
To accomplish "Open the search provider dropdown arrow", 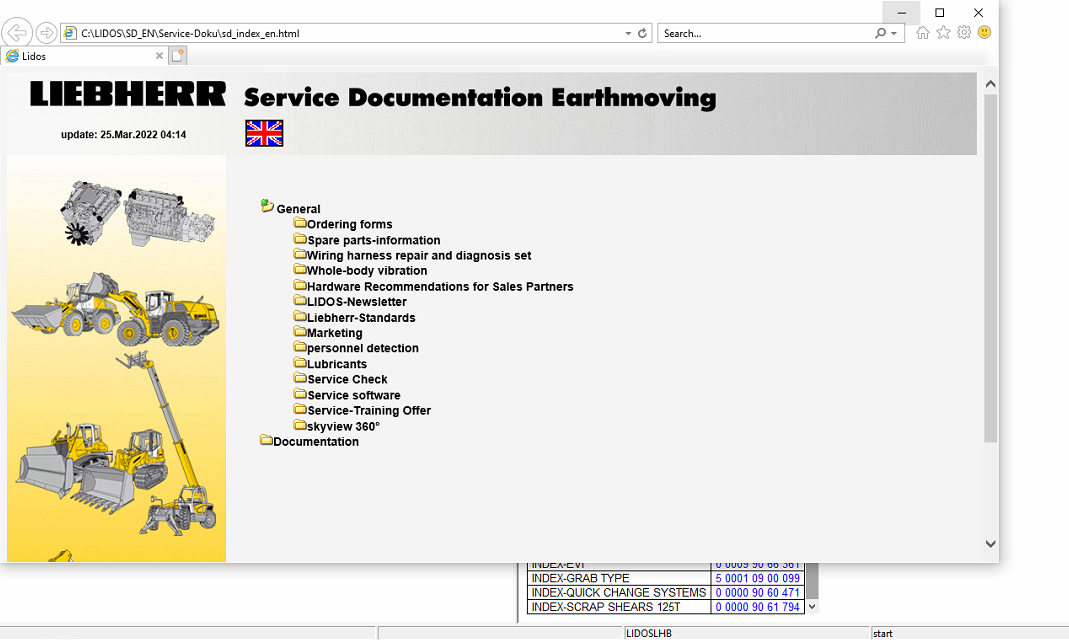I will [x=894, y=33].
